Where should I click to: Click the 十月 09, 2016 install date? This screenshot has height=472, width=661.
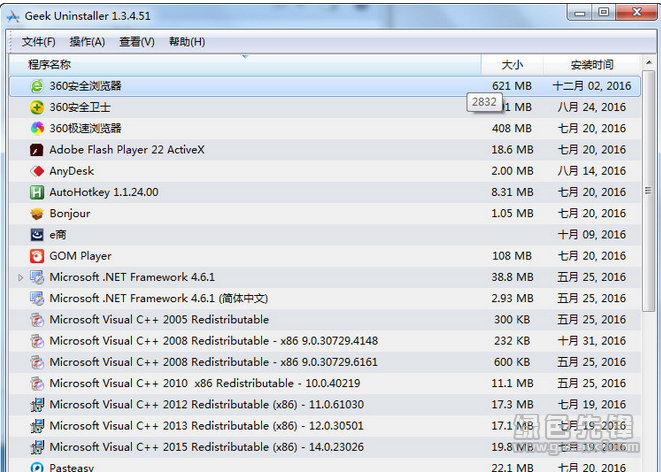click(592, 234)
